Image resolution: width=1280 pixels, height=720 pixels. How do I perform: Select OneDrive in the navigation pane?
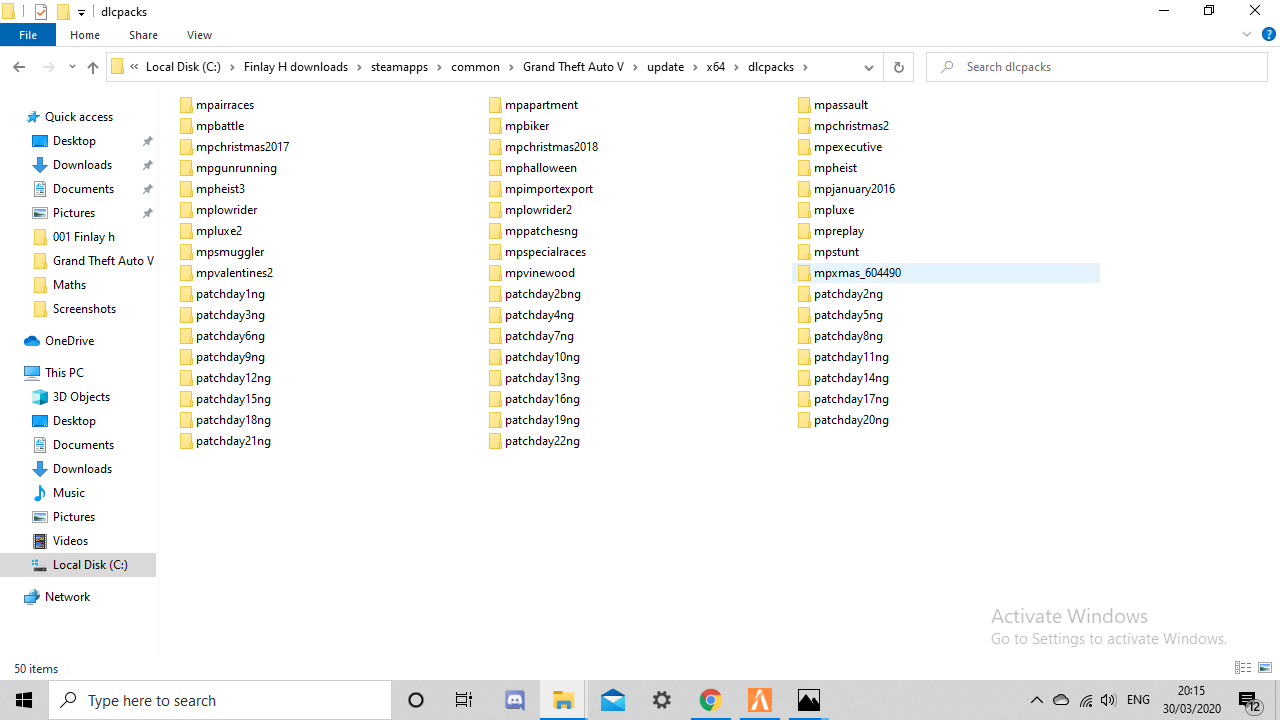coord(69,341)
